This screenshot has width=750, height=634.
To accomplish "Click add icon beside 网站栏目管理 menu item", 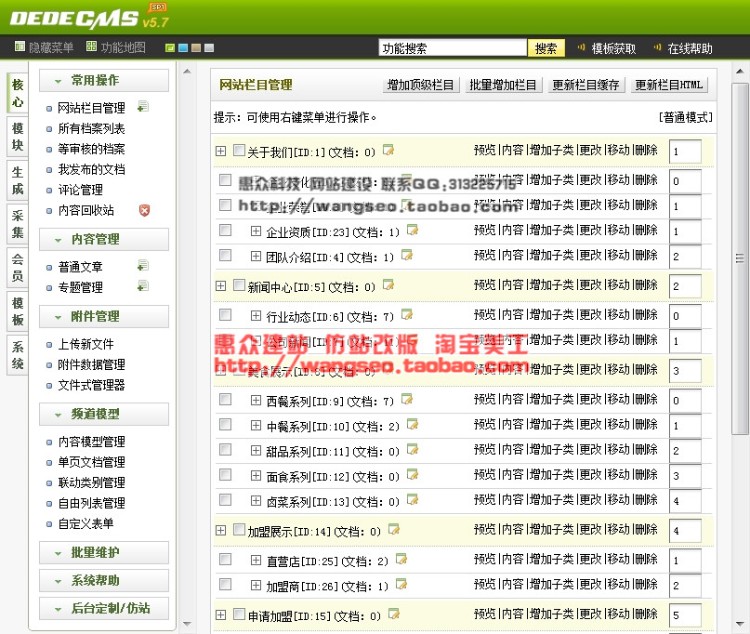I will tap(143, 106).
